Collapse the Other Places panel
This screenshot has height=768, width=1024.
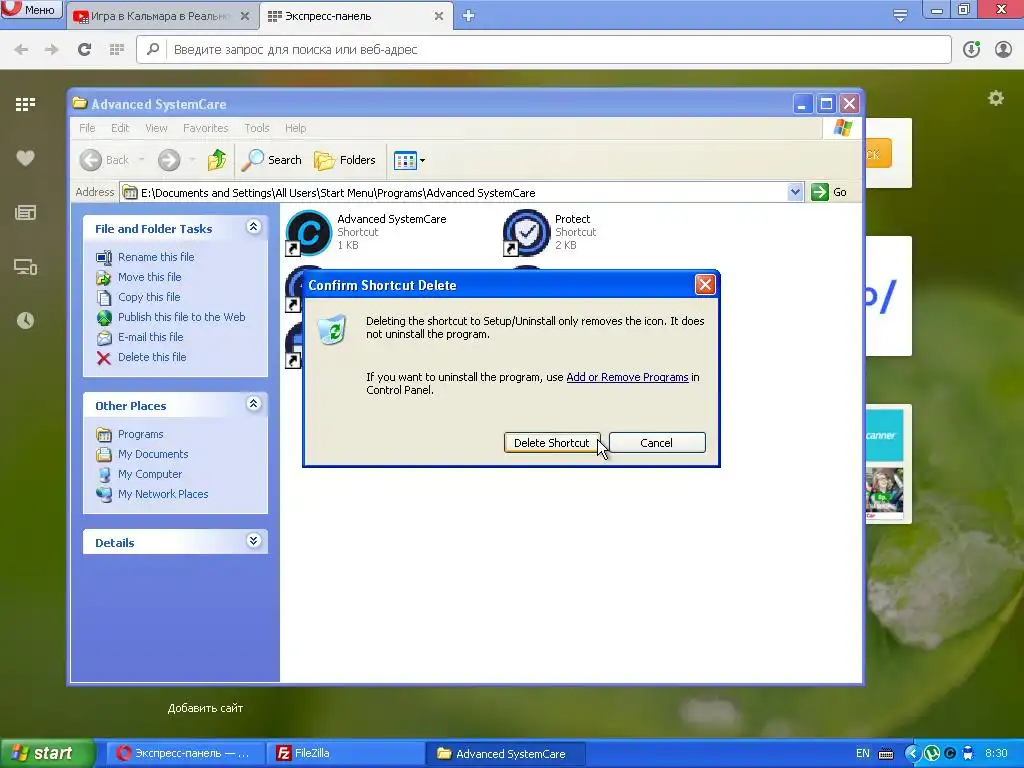[253, 404]
